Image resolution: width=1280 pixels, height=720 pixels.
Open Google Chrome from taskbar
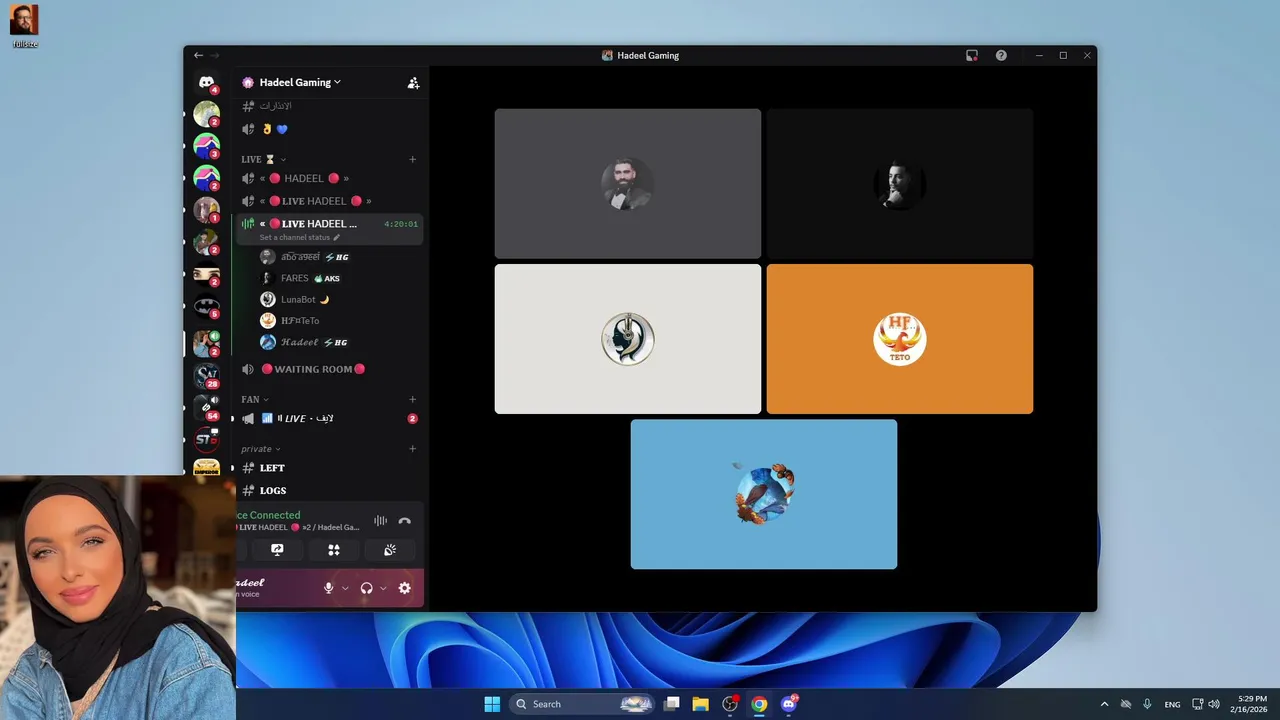pos(759,704)
